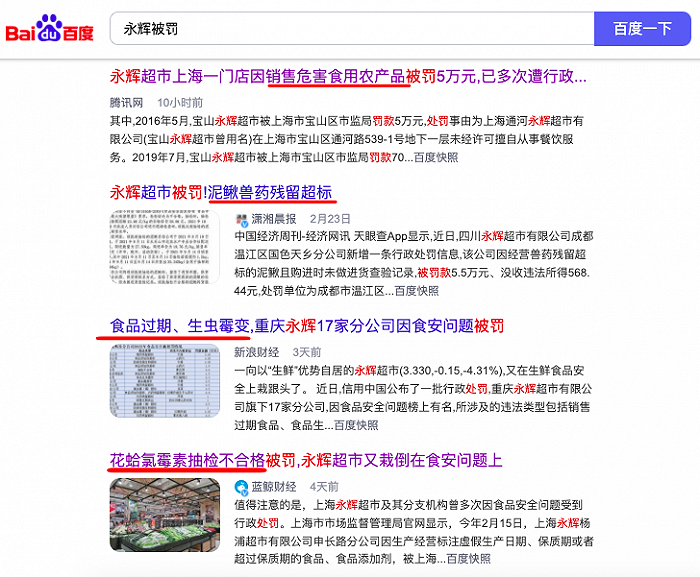Click the 蓝鲸财经 source name
This screenshot has width=700, height=577.
274,486
